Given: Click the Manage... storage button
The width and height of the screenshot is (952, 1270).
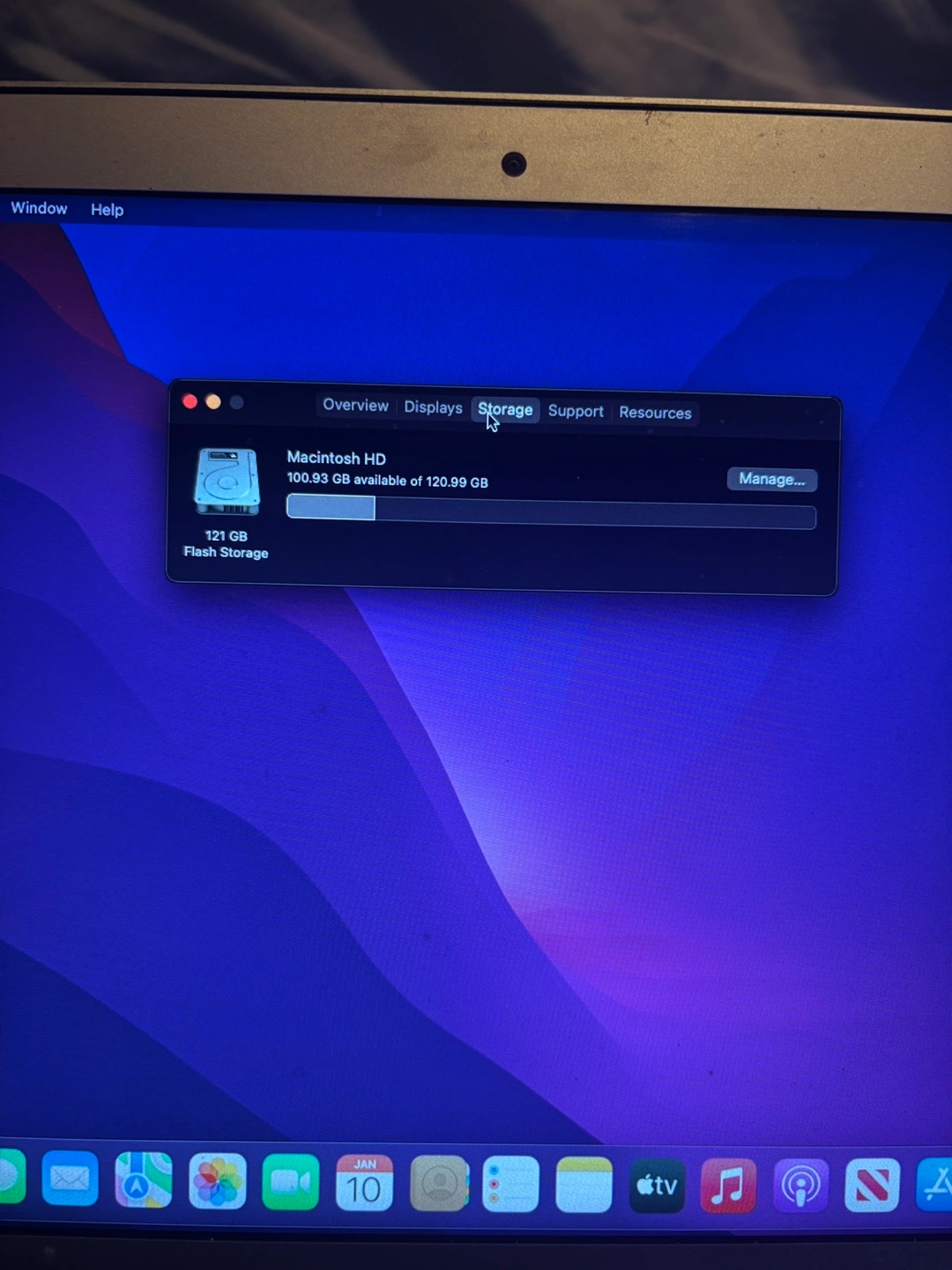Looking at the screenshot, I should 771,479.
